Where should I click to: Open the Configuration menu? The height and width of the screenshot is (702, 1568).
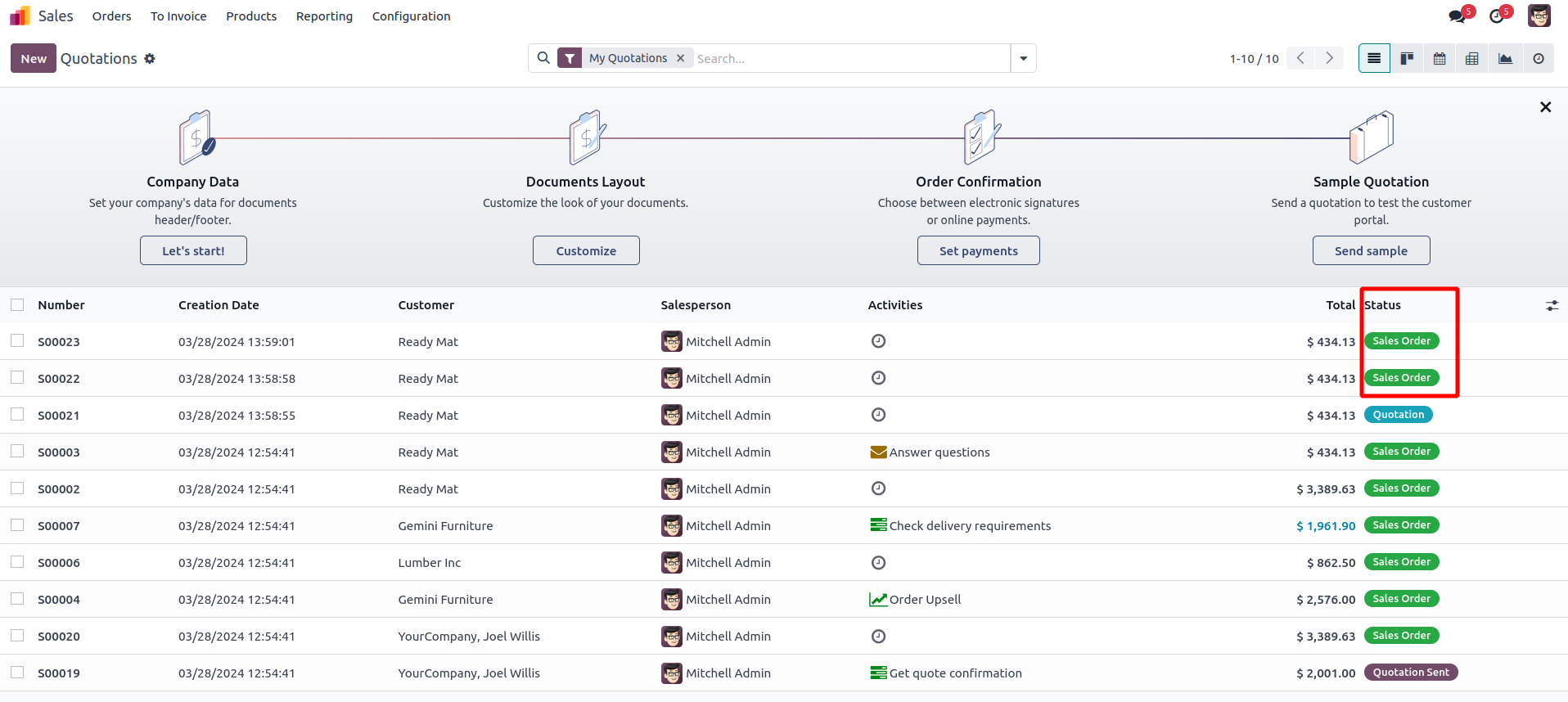pos(411,16)
